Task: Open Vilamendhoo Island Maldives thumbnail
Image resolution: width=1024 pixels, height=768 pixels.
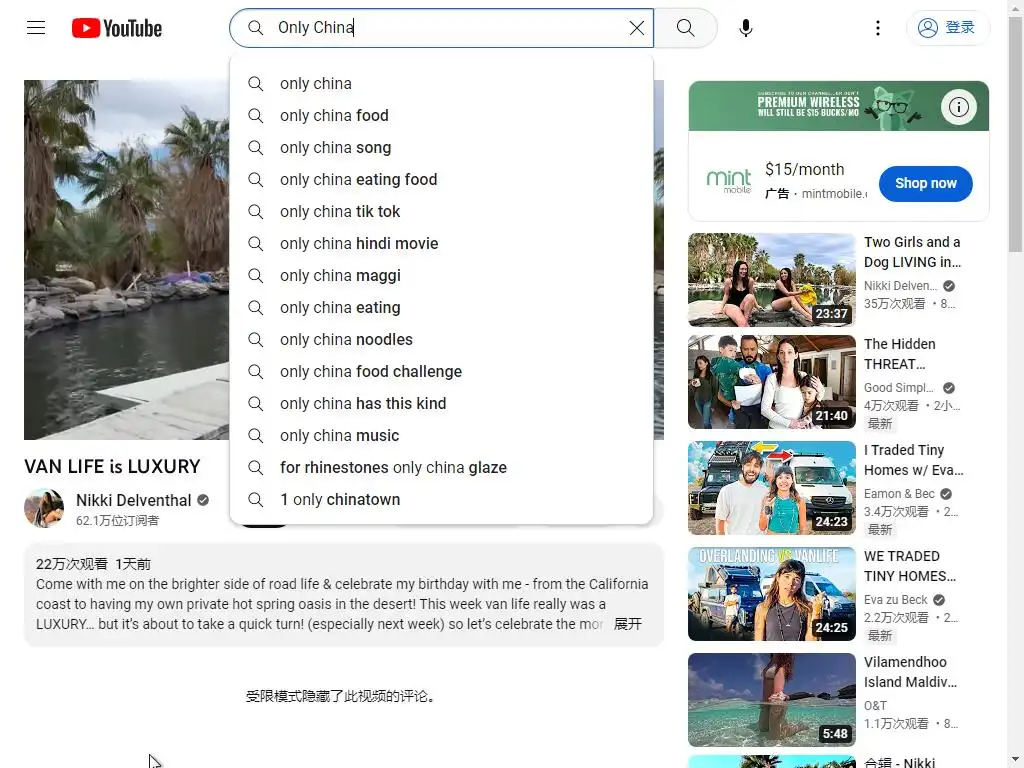Action: [771, 700]
